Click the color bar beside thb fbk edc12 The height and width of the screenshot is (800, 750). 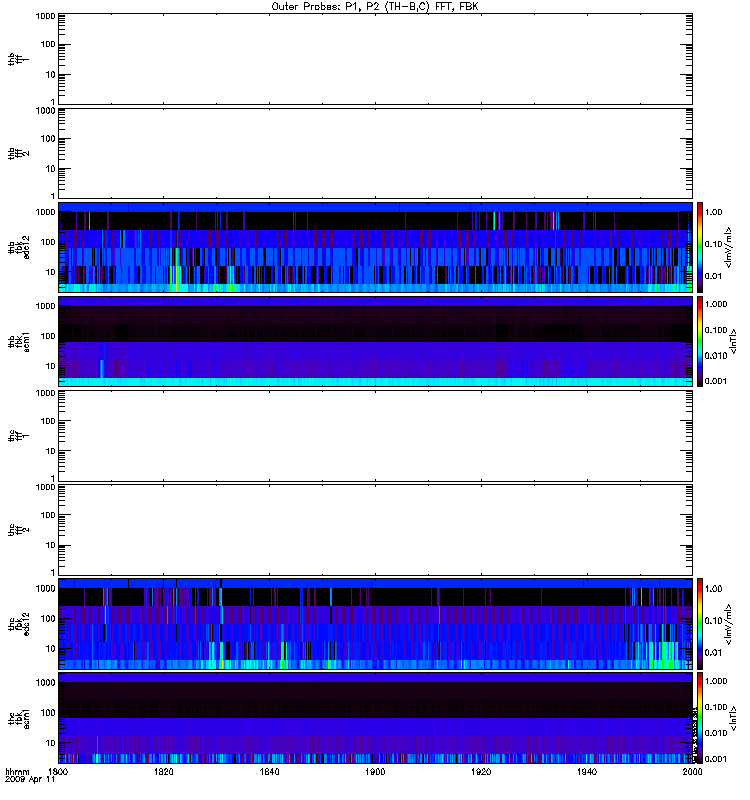click(700, 247)
